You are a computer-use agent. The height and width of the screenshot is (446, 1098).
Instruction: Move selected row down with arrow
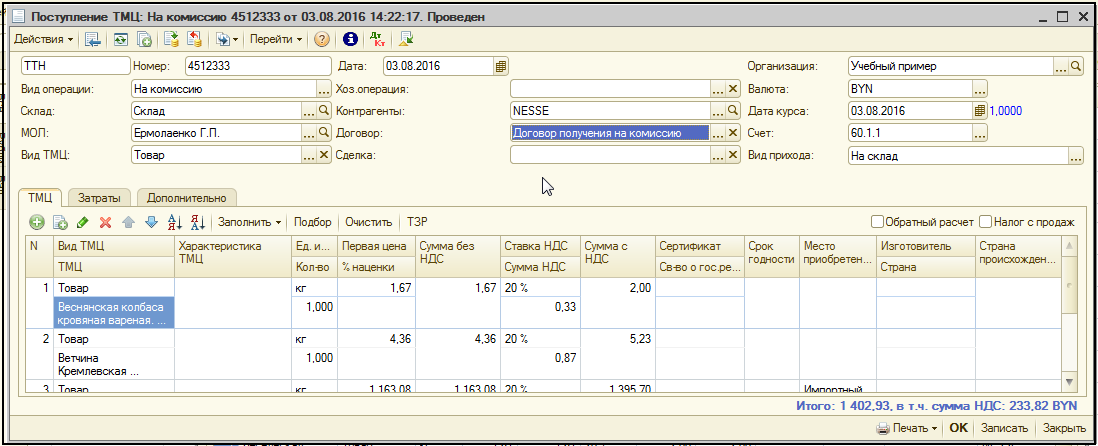150,222
